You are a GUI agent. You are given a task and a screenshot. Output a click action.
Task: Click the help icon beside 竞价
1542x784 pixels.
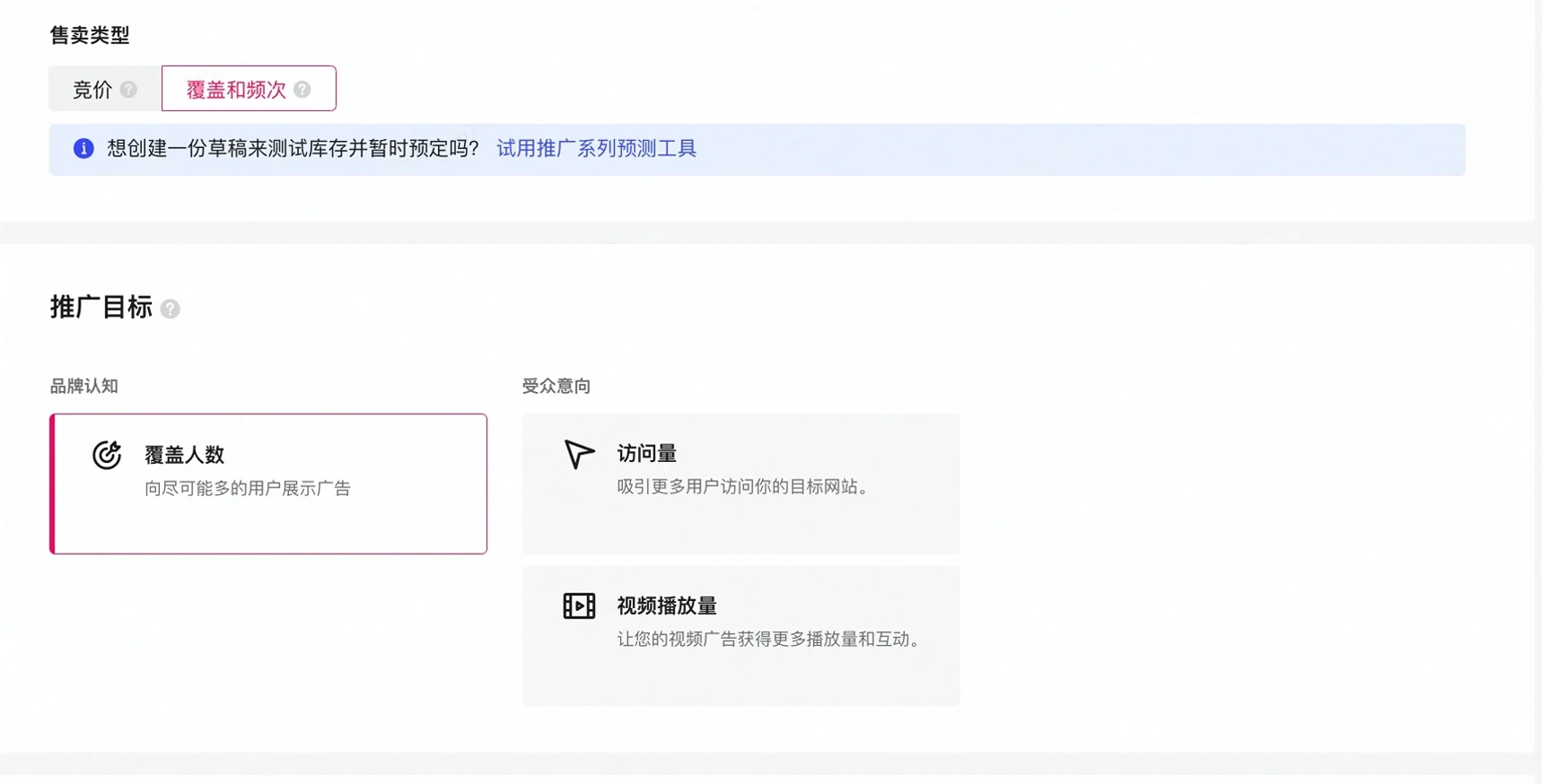(128, 90)
